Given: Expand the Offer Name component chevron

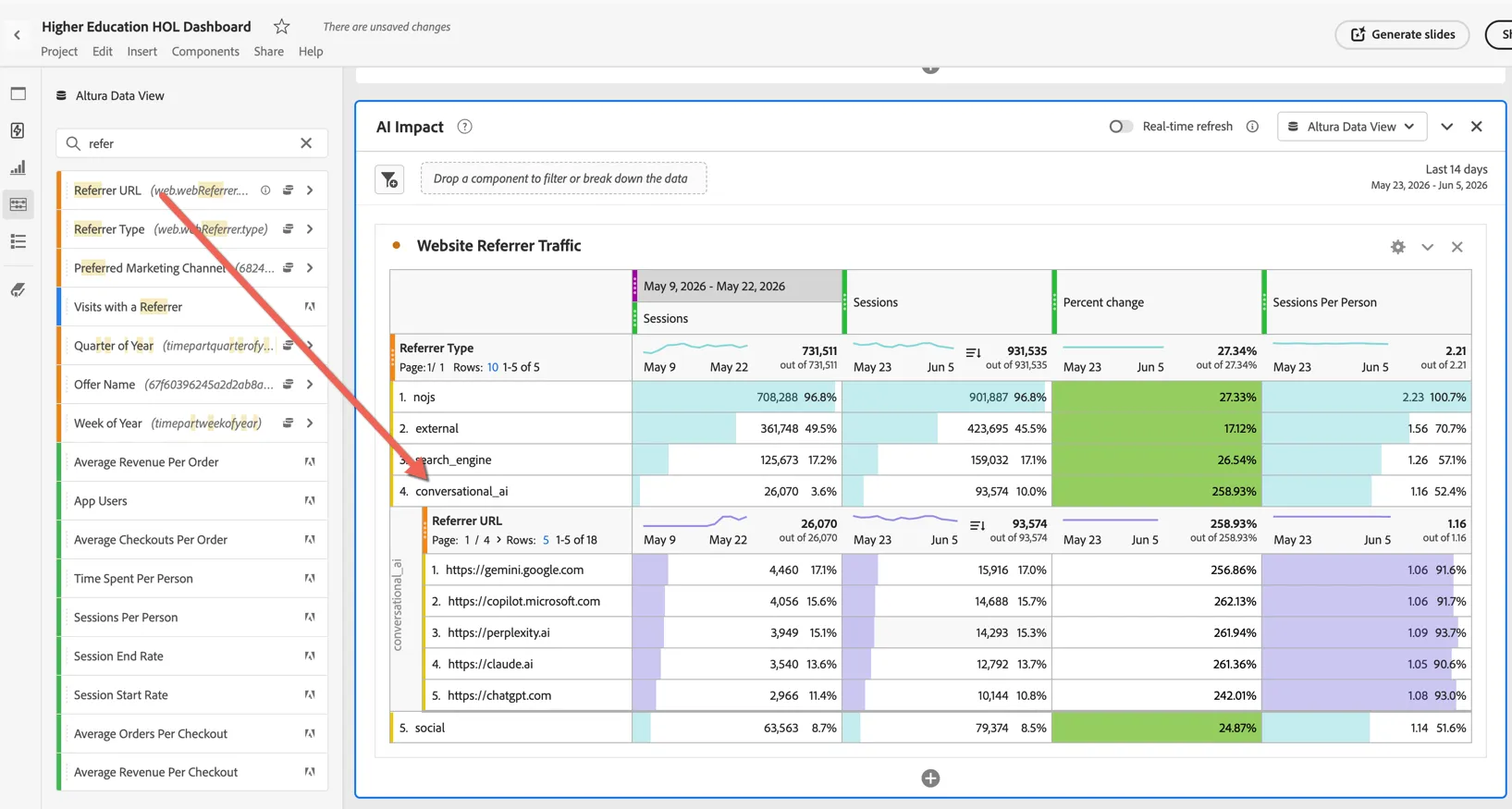Looking at the screenshot, I should pos(310,385).
